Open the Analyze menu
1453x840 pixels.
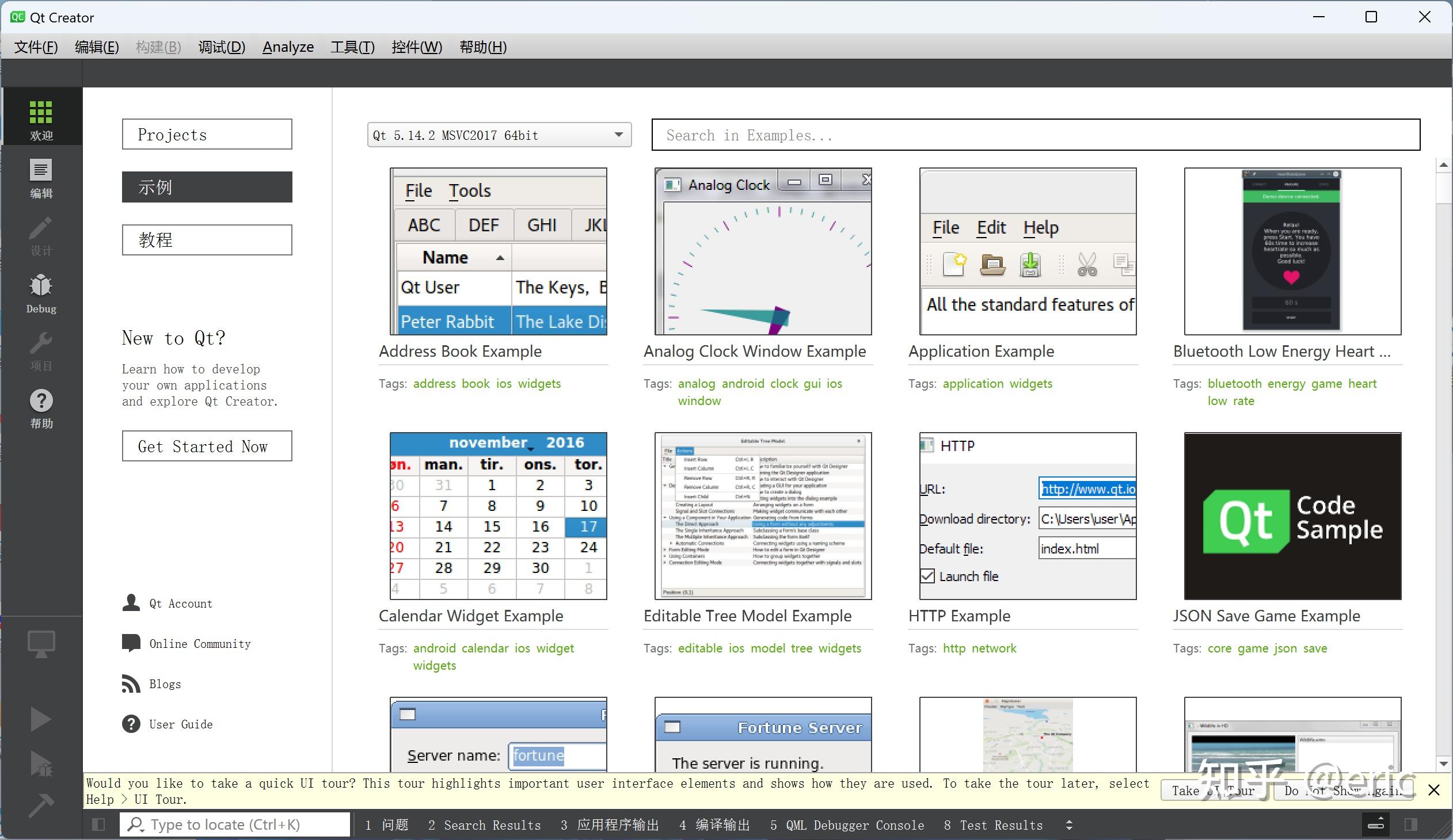pyautogui.click(x=288, y=47)
